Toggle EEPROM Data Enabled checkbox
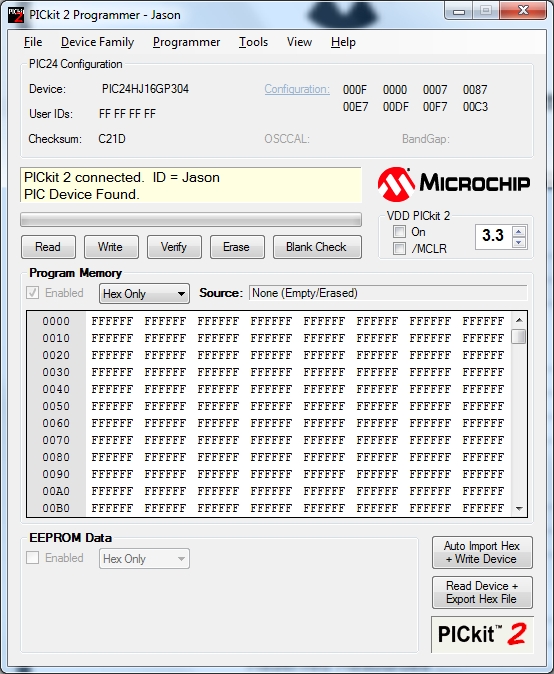Image resolution: width=554 pixels, height=674 pixels. pos(33,558)
